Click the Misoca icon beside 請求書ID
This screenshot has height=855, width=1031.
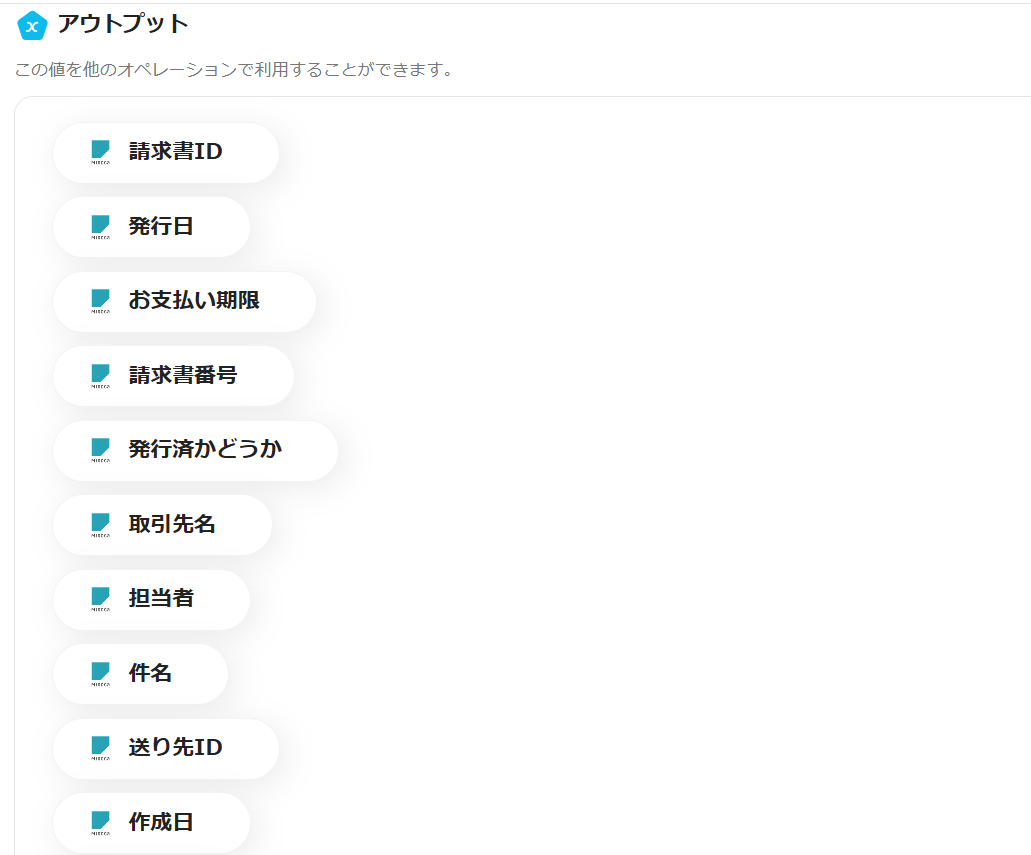tap(100, 152)
